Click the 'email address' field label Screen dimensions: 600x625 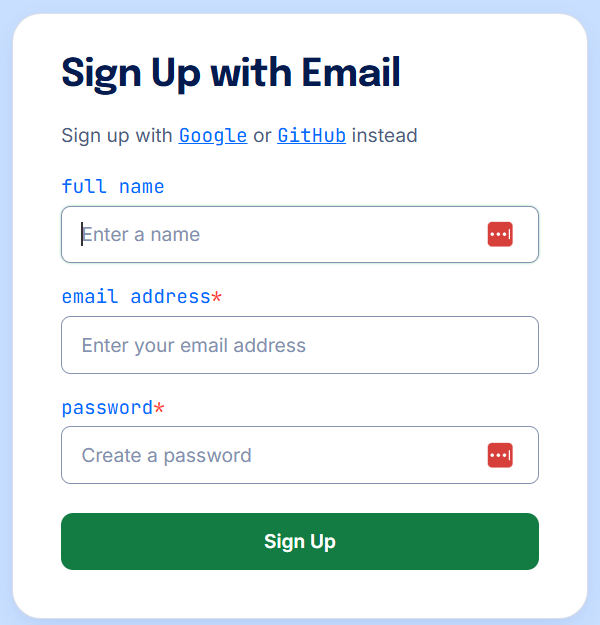pos(135,297)
